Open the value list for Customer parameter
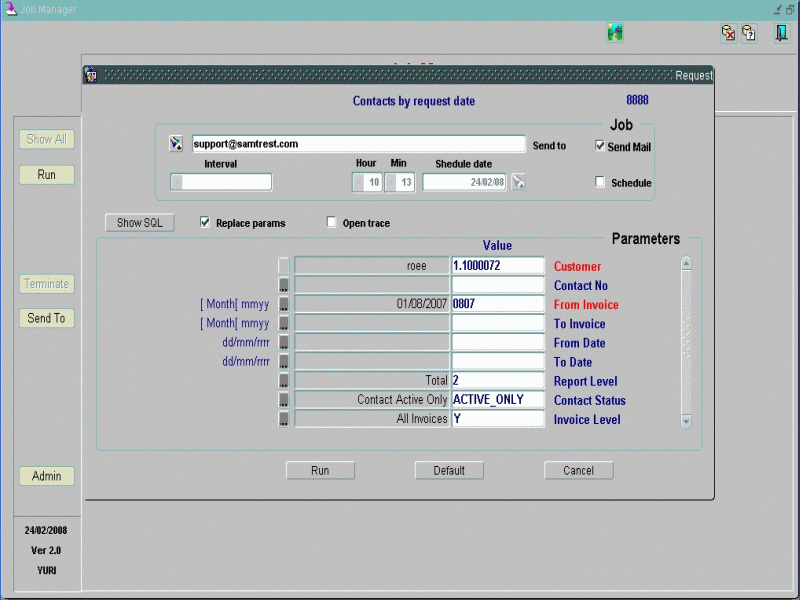800x600 pixels. pos(284,266)
